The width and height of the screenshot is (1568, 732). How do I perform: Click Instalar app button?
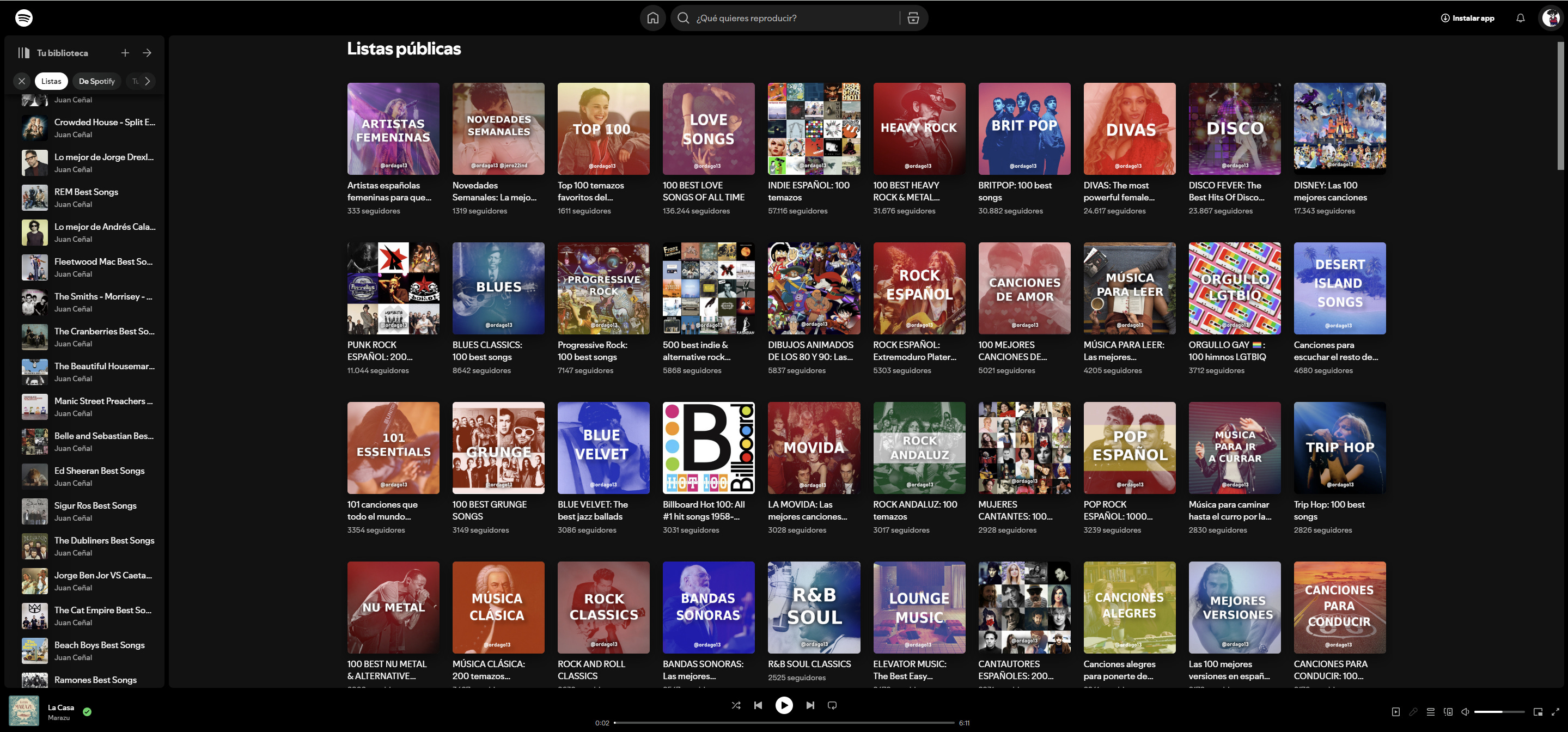point(1467,19)
